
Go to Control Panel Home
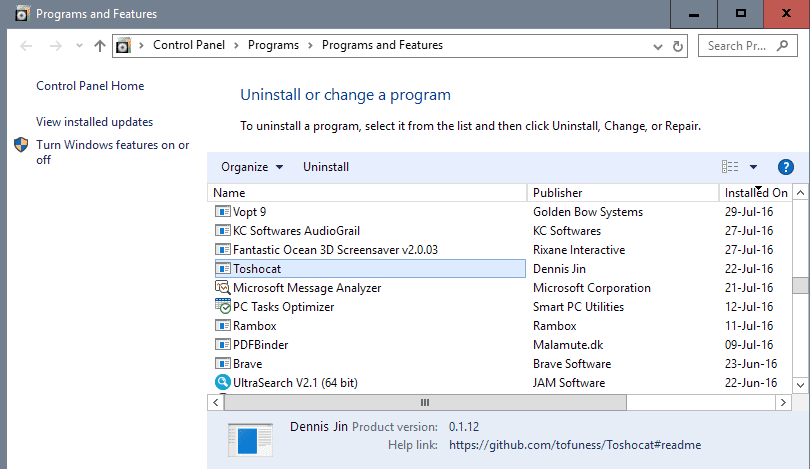coord(90,86)
